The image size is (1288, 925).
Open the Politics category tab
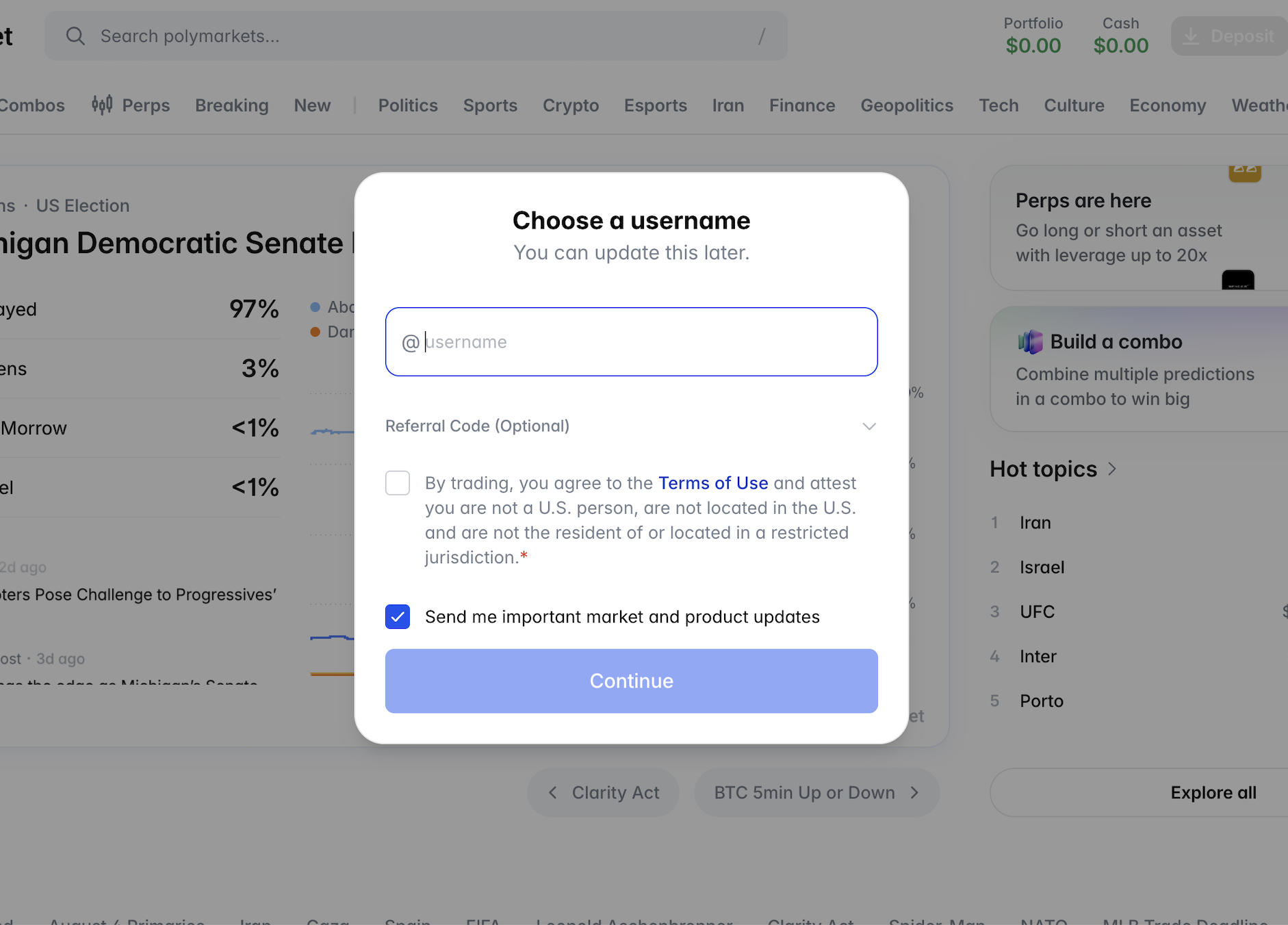pos(408,105)
